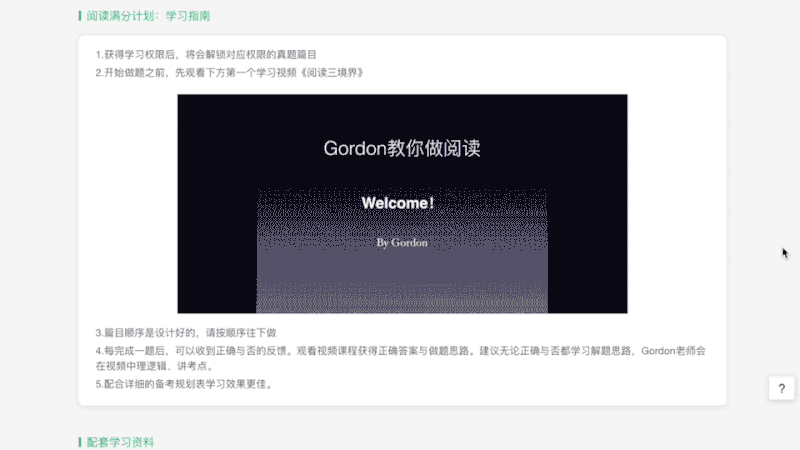The width and height of the screenshot is (800, 450).
Task: Click the green bar beside 学习指南 heading
Action: click(80, 17)
